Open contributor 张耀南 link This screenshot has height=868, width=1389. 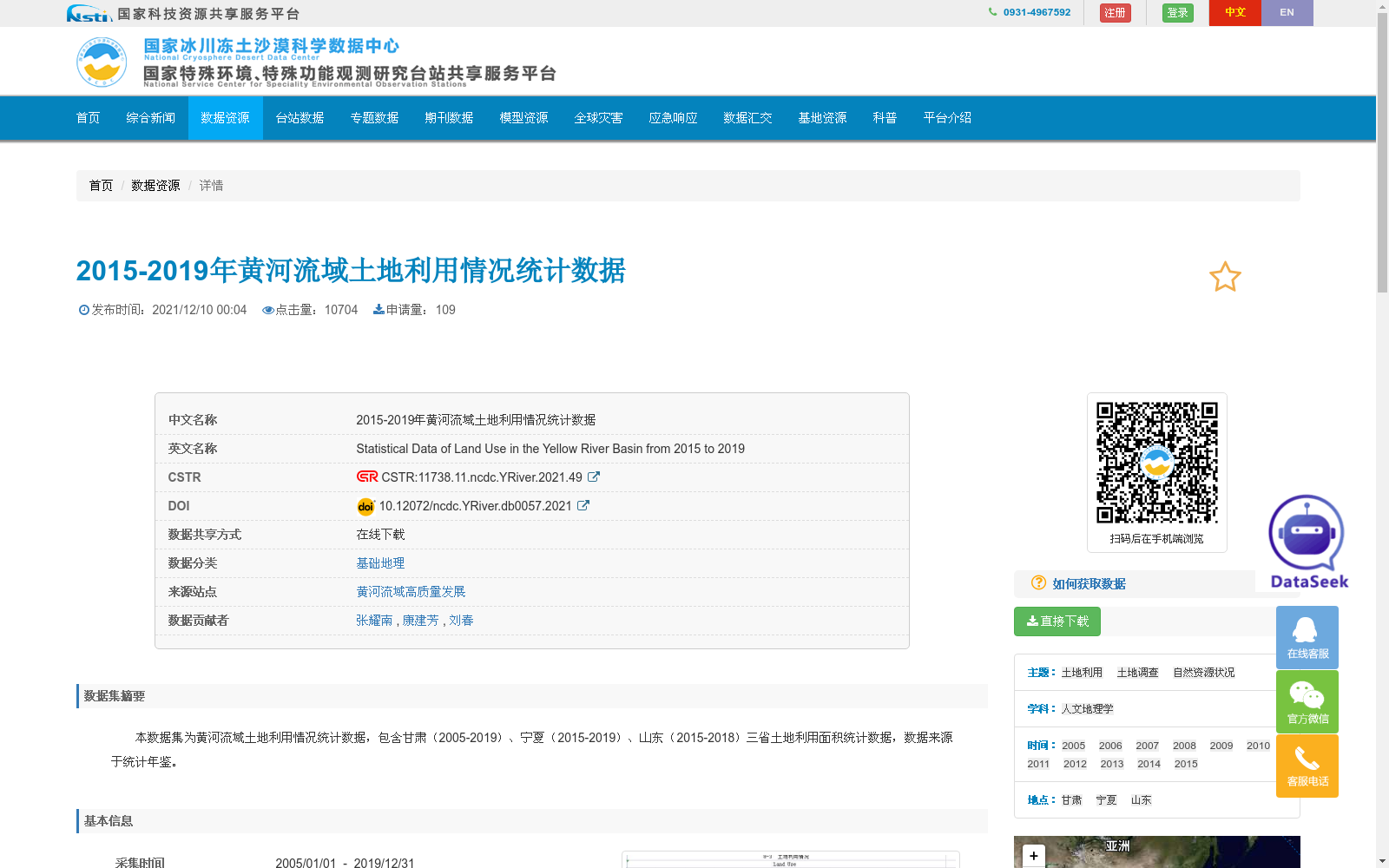click(x=374, y=621)
